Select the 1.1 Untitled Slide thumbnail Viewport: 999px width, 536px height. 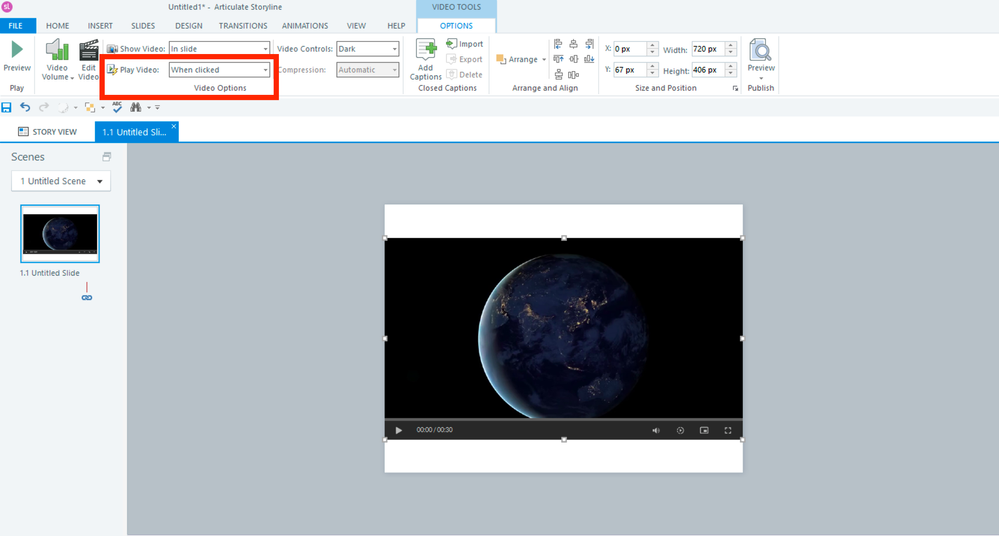tap(60, 234)
